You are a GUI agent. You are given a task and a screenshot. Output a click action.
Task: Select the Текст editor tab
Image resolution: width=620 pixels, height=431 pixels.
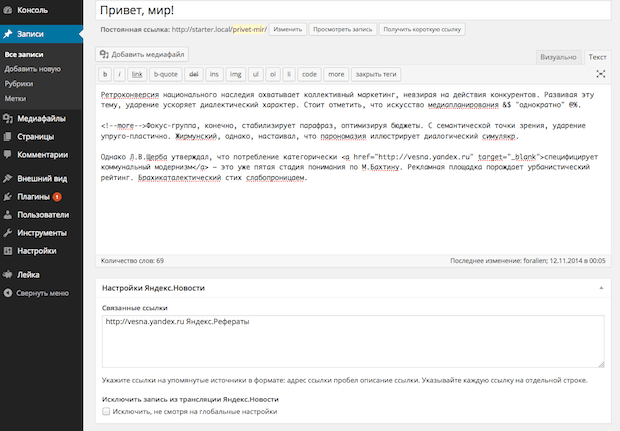coord(596,58)
